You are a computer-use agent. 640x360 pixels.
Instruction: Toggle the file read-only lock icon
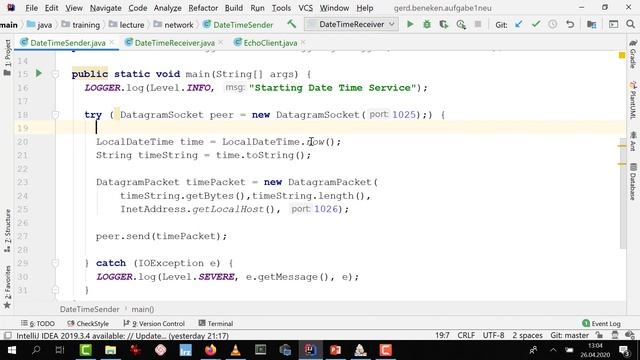599,335
